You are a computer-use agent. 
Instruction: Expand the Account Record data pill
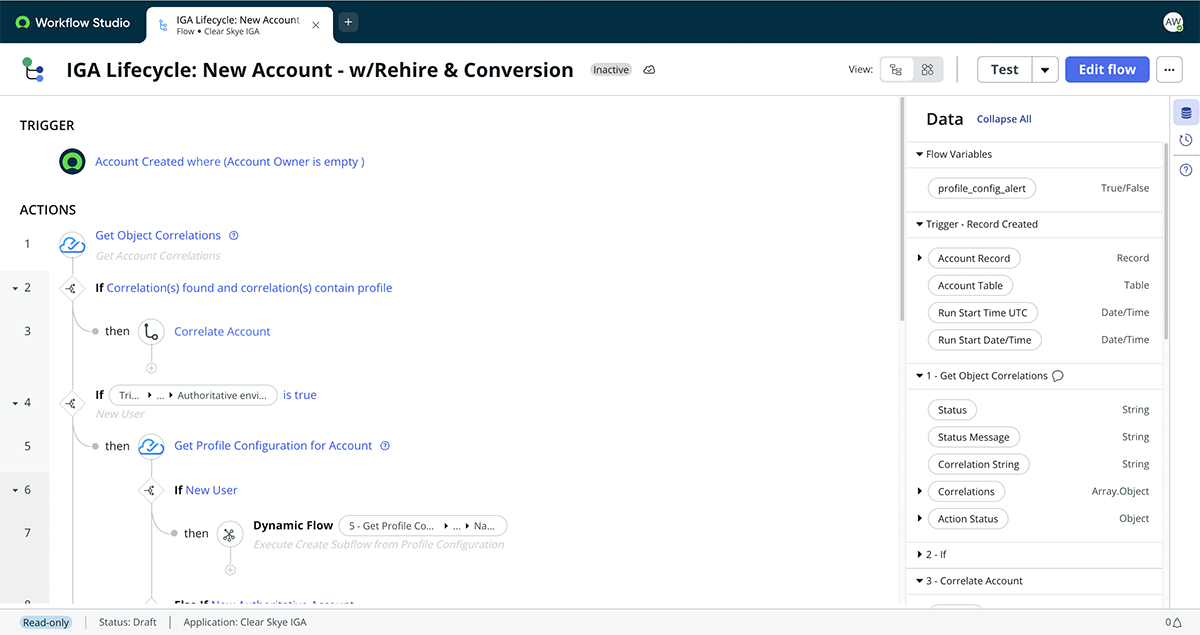pos(919,258)
